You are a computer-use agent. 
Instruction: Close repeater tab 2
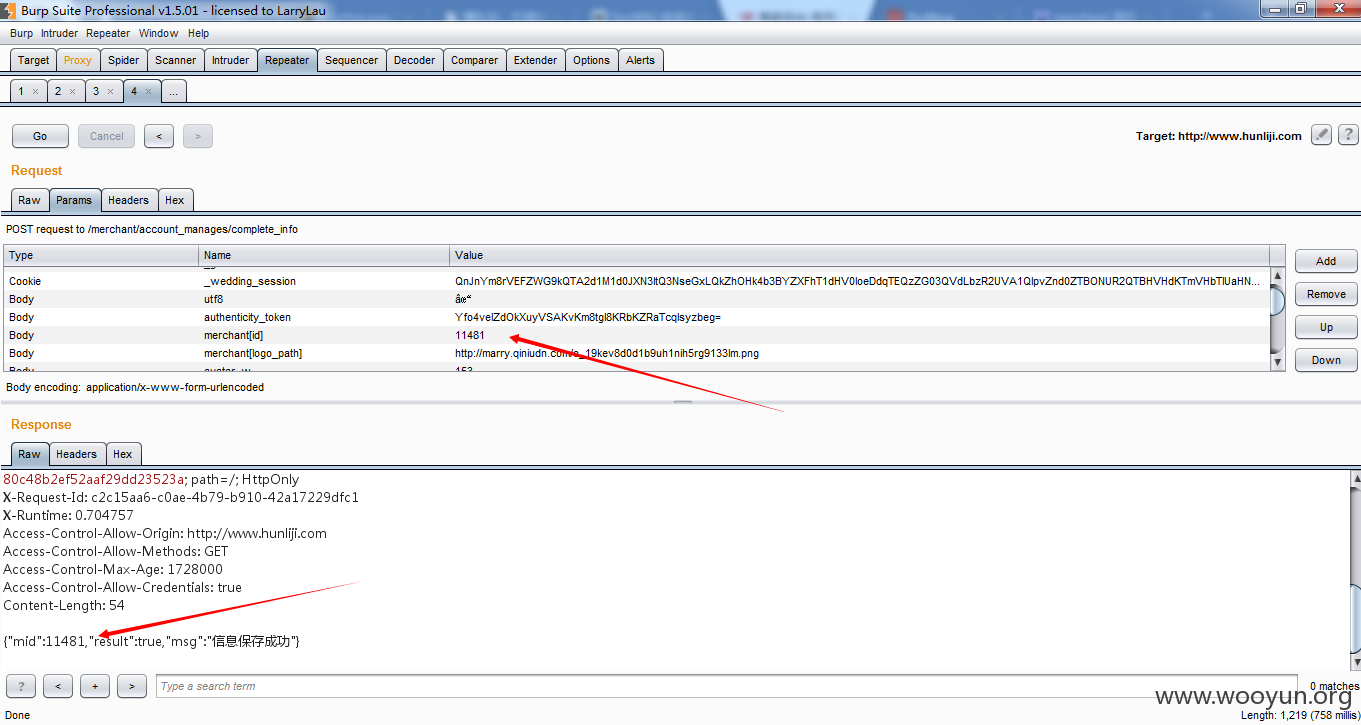(72, 91)
